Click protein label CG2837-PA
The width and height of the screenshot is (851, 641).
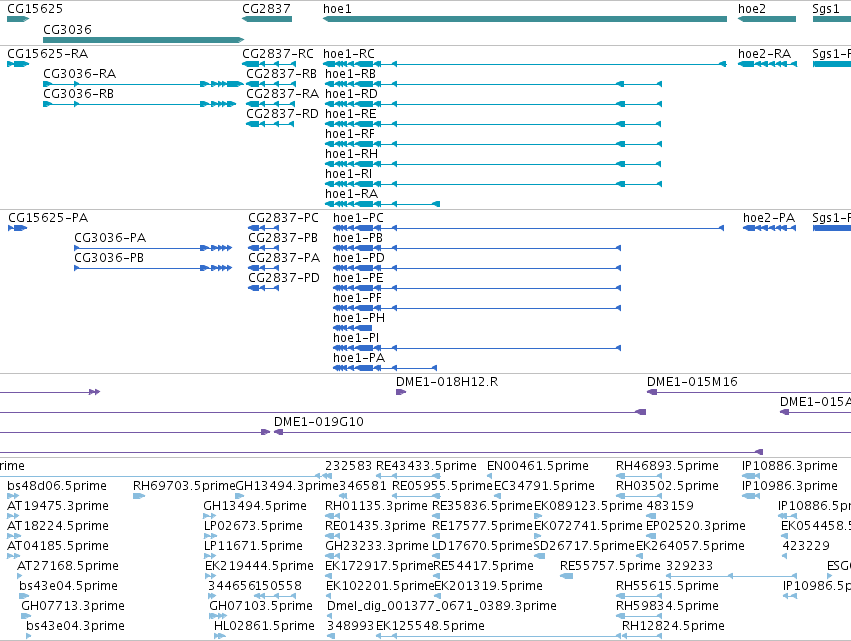tap(284, 258)
